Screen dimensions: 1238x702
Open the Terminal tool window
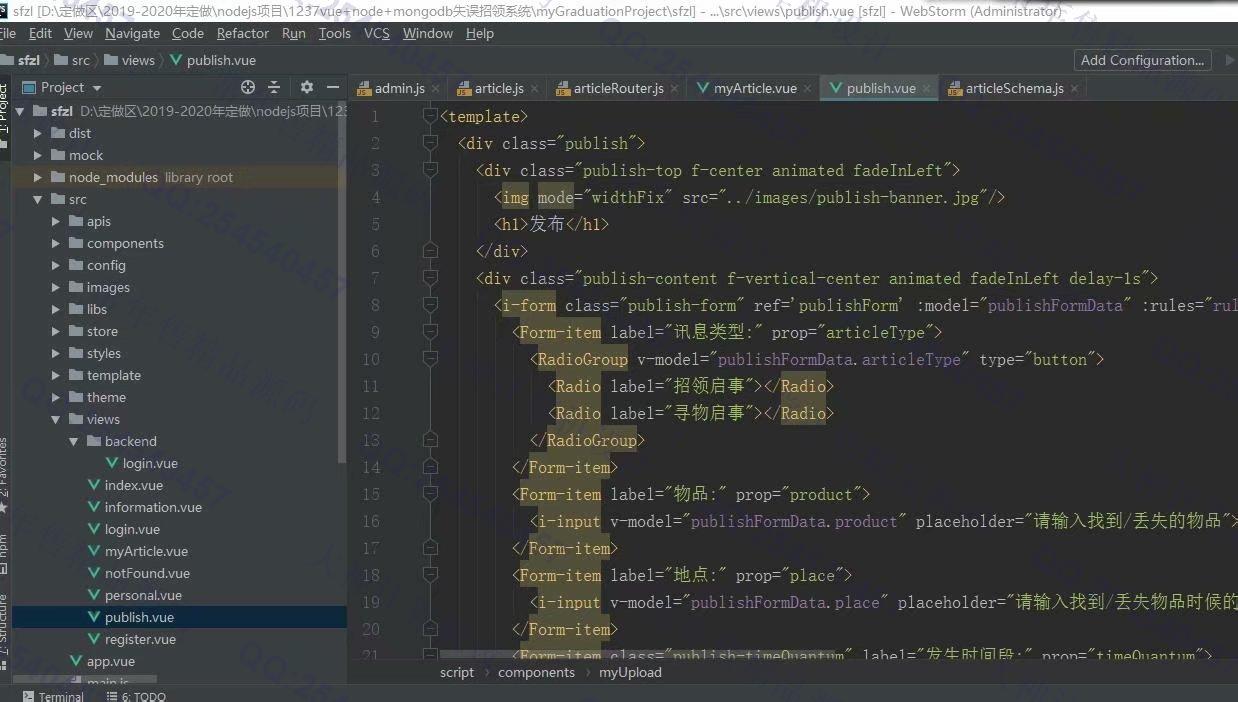click(52, 696)
